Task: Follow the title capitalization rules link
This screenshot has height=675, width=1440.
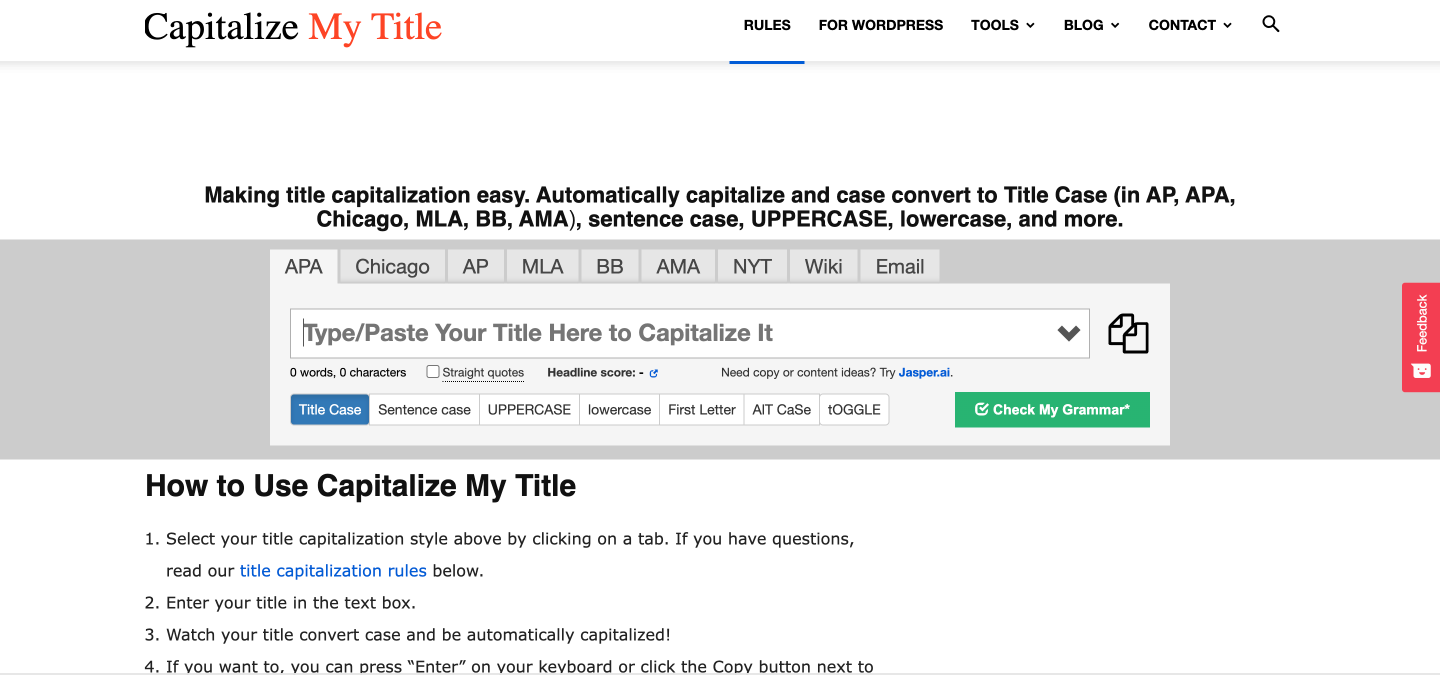Action: [333, 571]
